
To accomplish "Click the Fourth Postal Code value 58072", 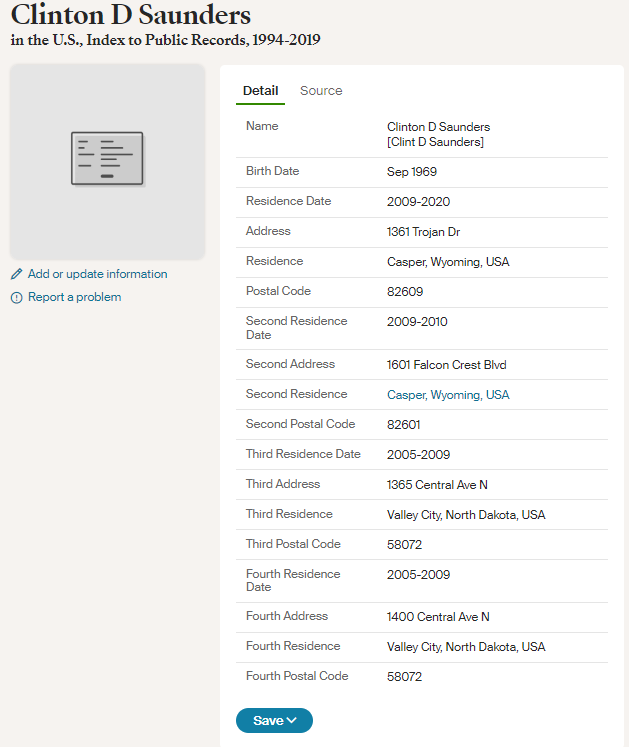I will click(x=405, y=676).
